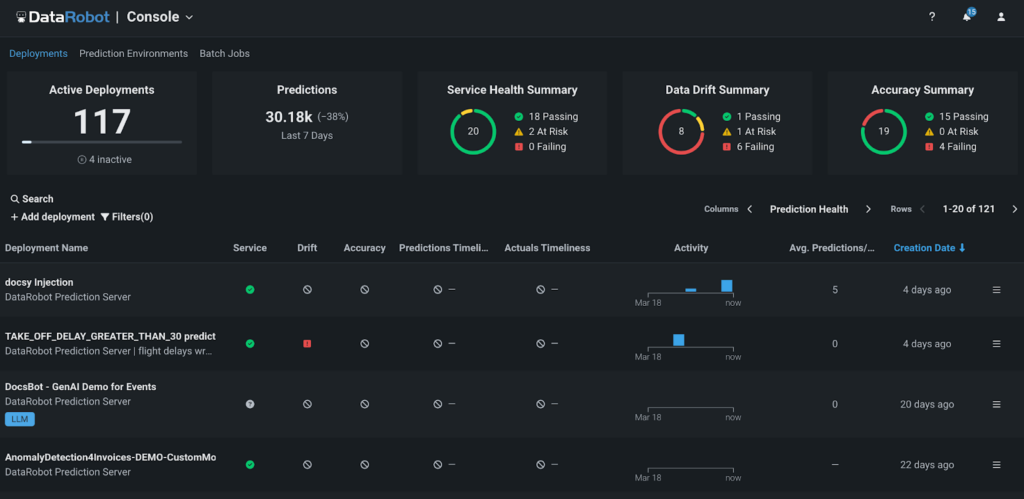This screenshot has width=1024, height=499.
Task: Open actions menu for TAKE_OFF_DELAY_GREATER_THAN_30 predict
Action: pos(997,344)
